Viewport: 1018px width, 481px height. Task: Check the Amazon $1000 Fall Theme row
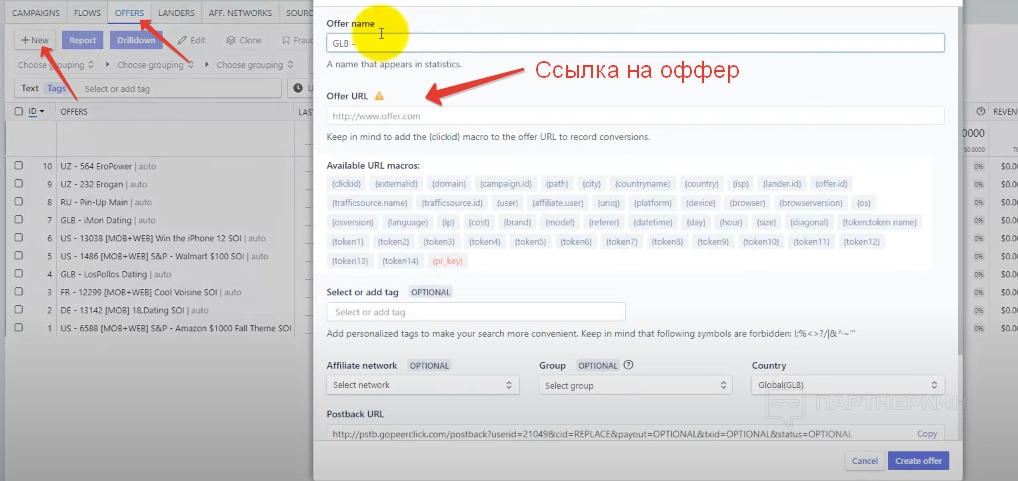pyautogui.click(x=19, y=328)
